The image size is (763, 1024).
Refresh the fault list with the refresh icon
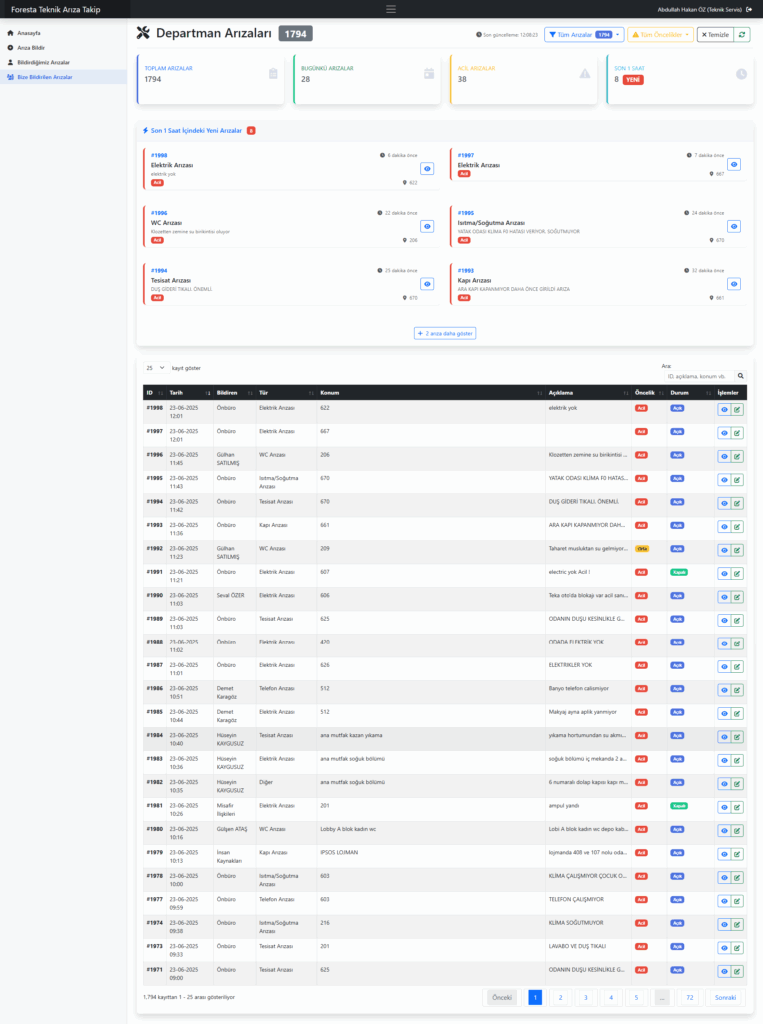[742, 35]
